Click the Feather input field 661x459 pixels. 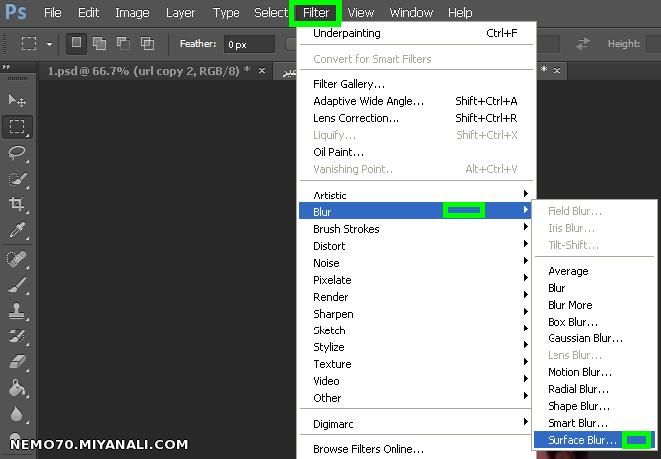249,44
